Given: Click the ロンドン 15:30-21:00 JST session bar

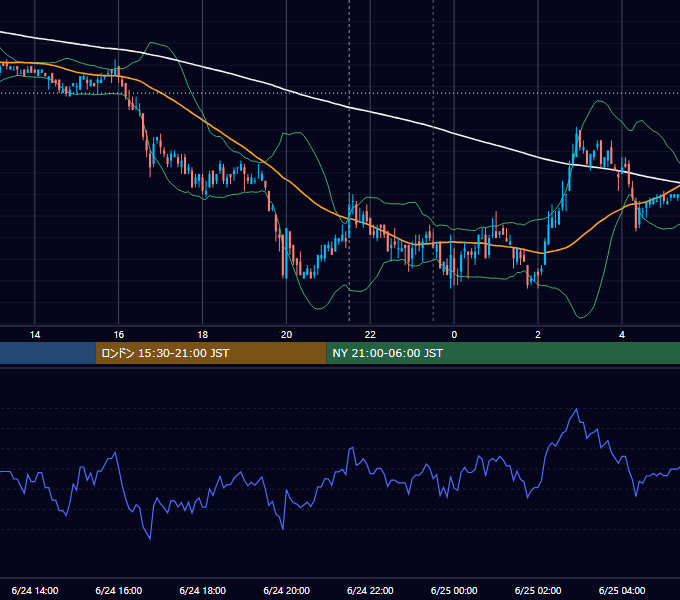Looking at the screenshot, I should pyautogui.click(x=211, y=353).
